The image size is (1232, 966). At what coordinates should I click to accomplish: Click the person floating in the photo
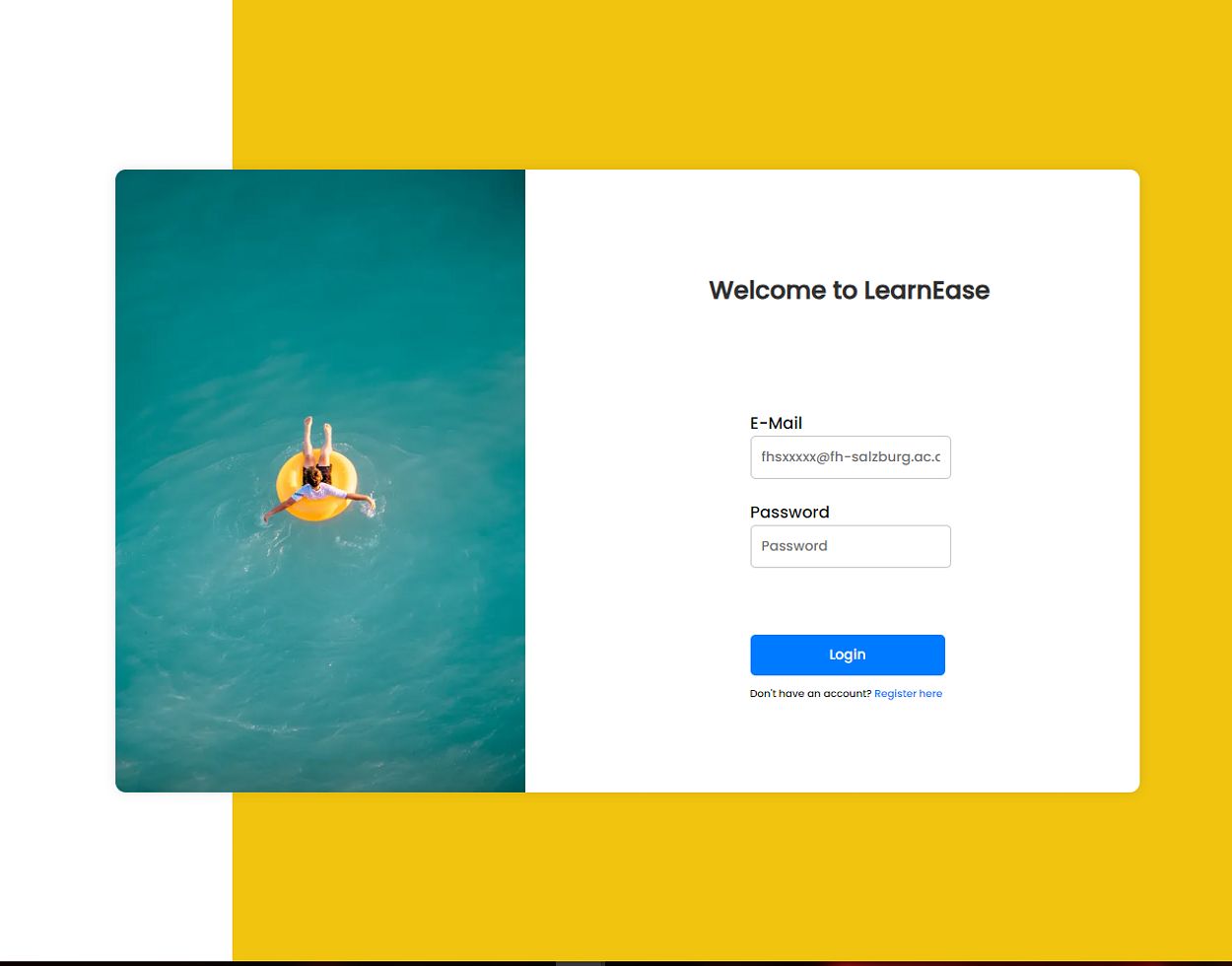point(317,473)
